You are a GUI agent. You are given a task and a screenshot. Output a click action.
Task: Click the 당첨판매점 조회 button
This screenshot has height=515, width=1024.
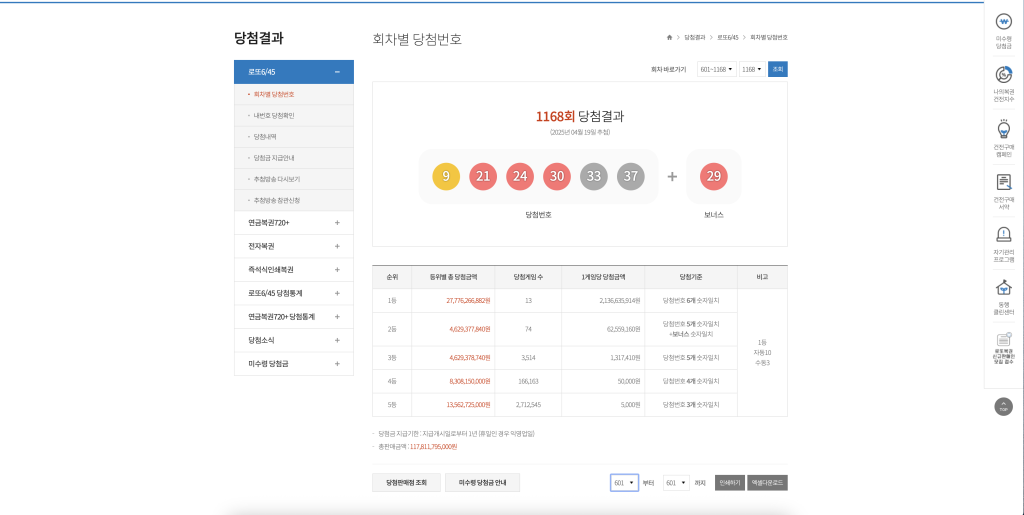tap(406, 483)
